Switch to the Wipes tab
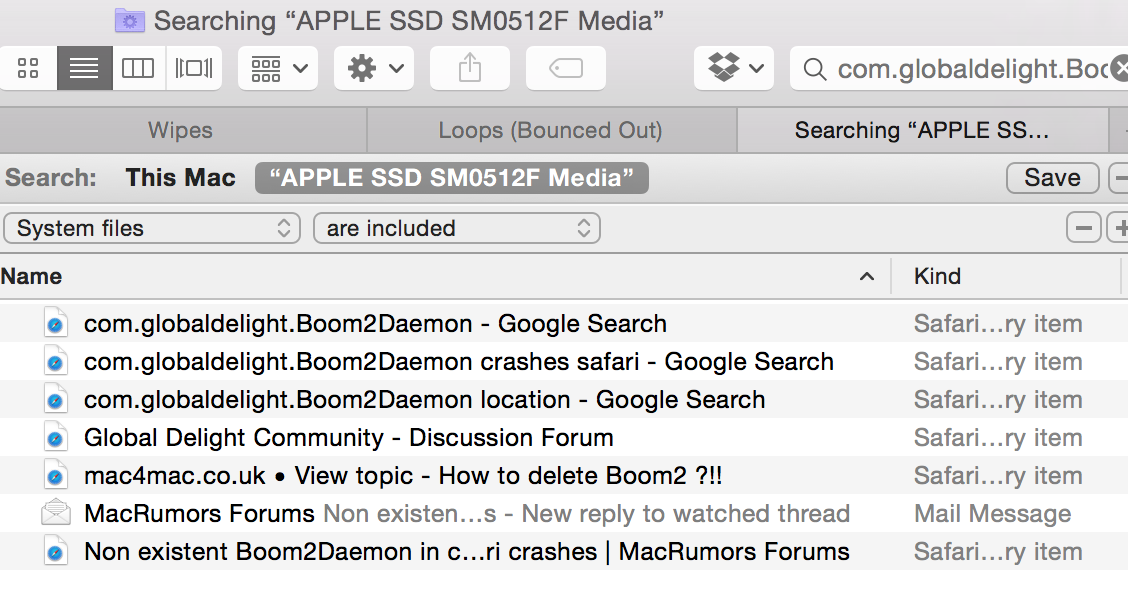The image size is (1128, 590). (x=181, y=130)
